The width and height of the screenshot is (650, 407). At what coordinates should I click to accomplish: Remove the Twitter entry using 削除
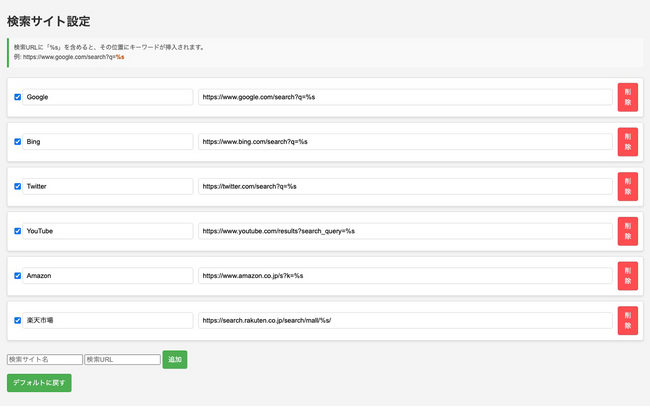(627, 187)
